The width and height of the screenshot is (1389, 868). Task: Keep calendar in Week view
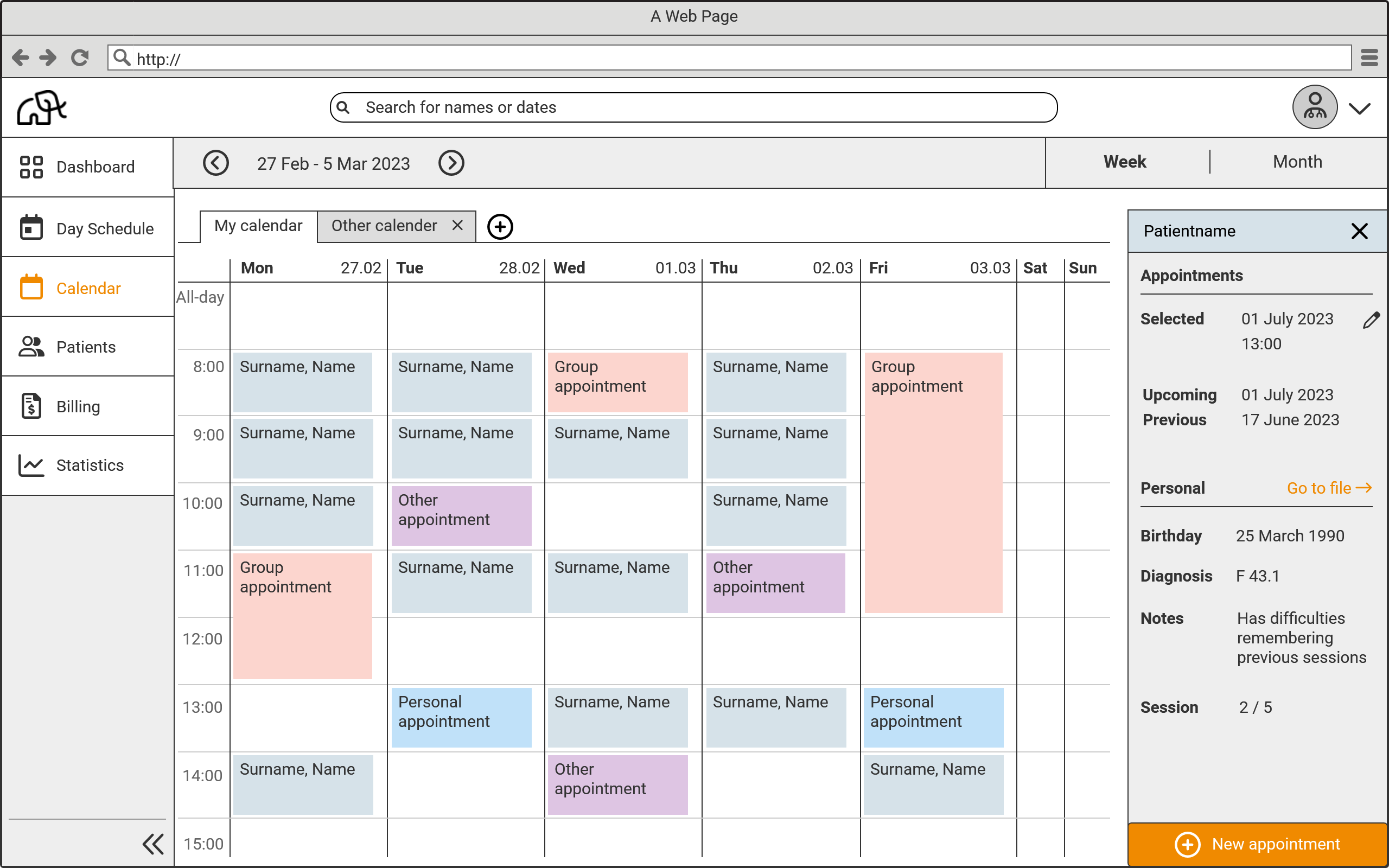coord(1124,162)
